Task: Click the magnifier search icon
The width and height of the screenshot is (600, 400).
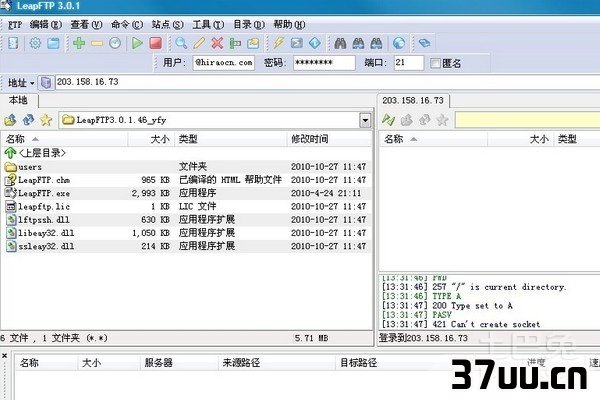Action: 181,43
